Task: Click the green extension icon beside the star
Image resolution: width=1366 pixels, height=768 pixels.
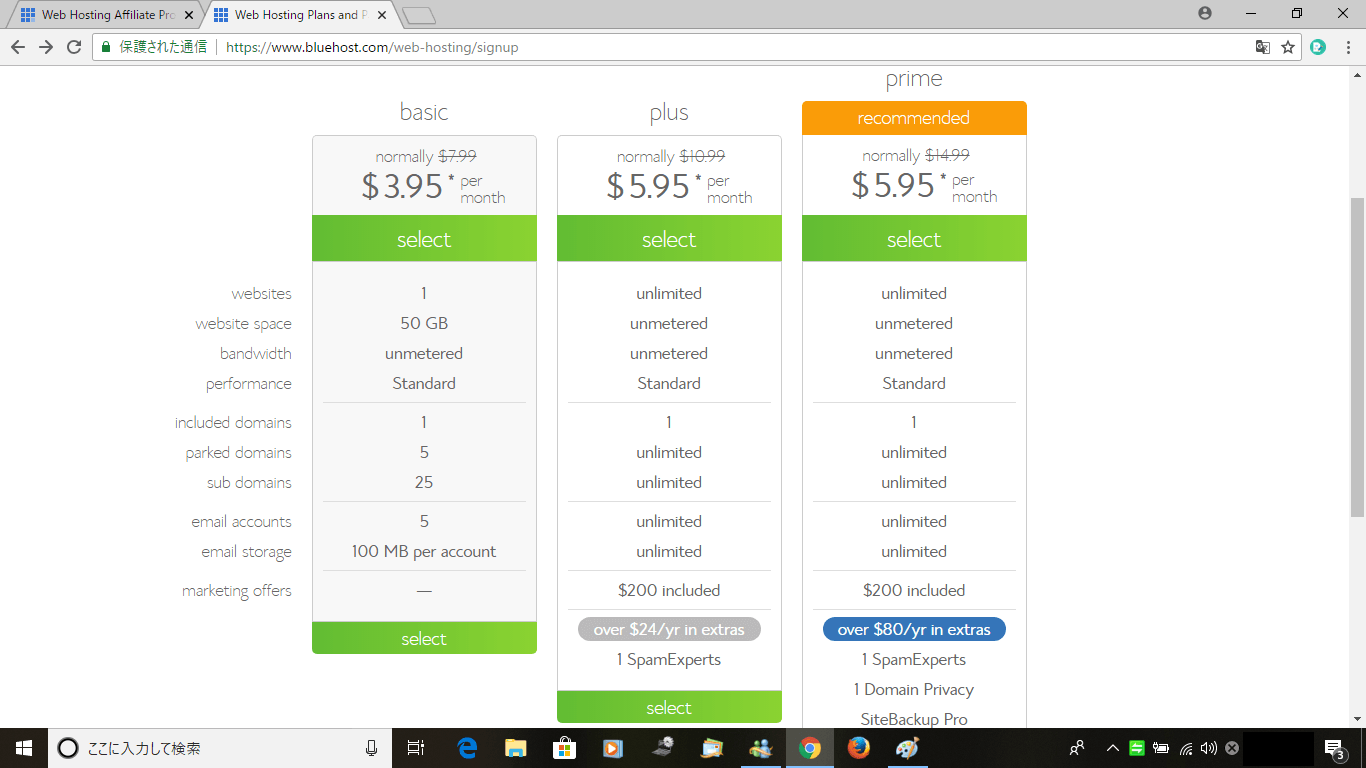Action: [x=1318, y=47]
